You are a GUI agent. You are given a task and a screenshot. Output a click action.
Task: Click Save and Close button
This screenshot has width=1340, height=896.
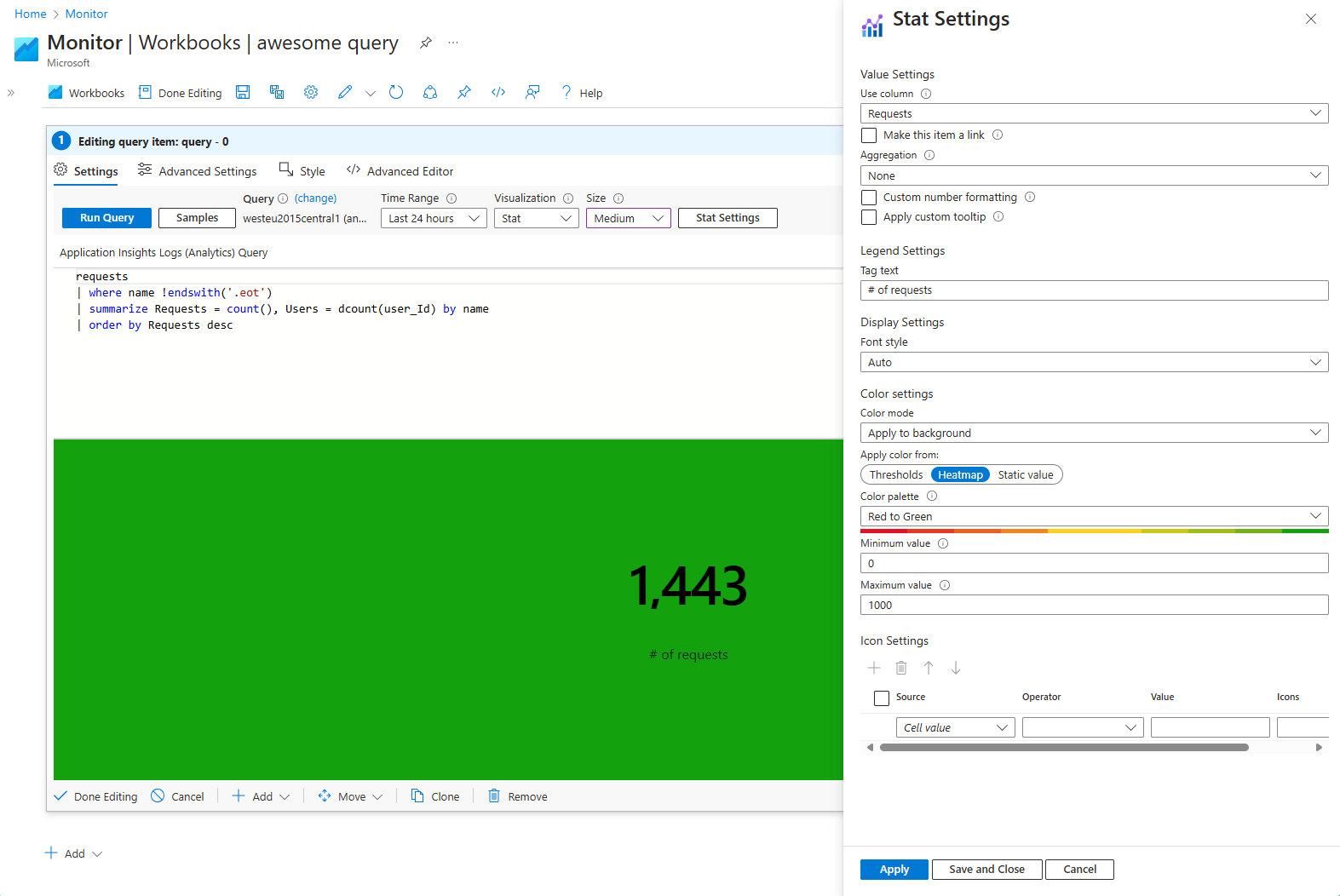coord(986,870)
